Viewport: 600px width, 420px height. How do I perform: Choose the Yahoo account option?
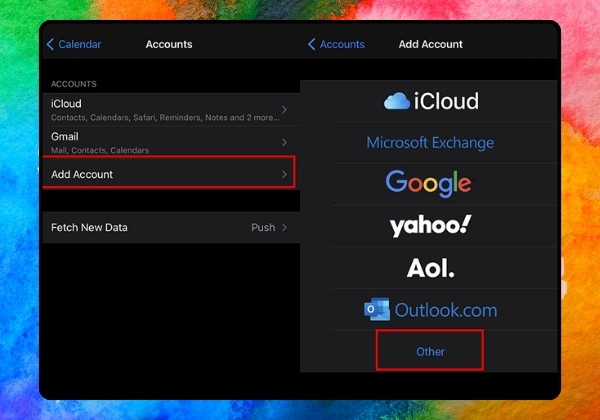tap(430, 226)
